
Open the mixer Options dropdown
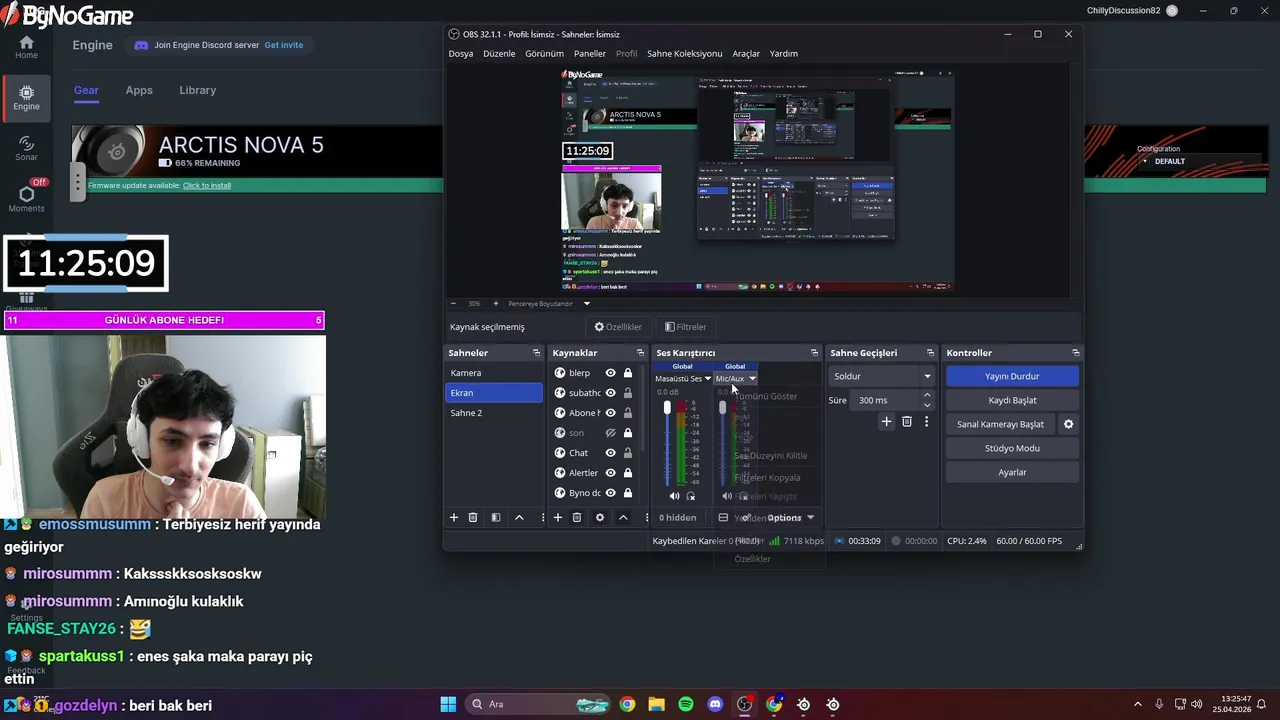791,517
